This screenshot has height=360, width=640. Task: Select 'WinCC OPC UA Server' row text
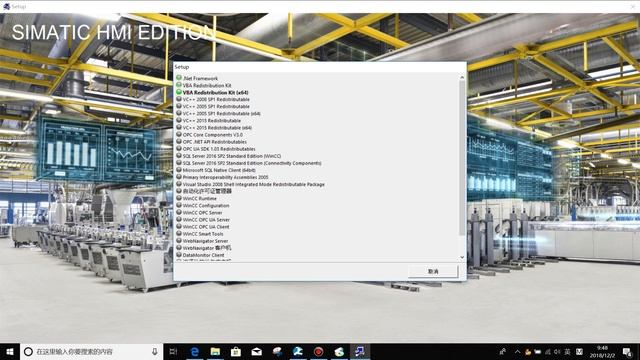206,220
